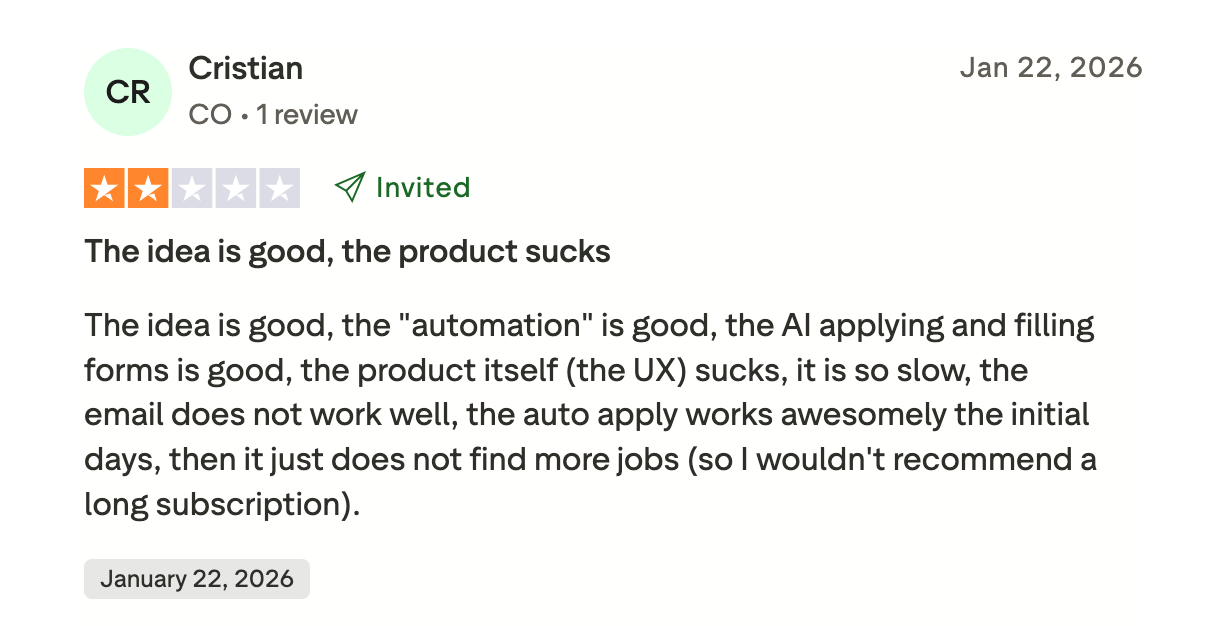Click the Invited label text
Screen dimensions: 1228x626
422,187
